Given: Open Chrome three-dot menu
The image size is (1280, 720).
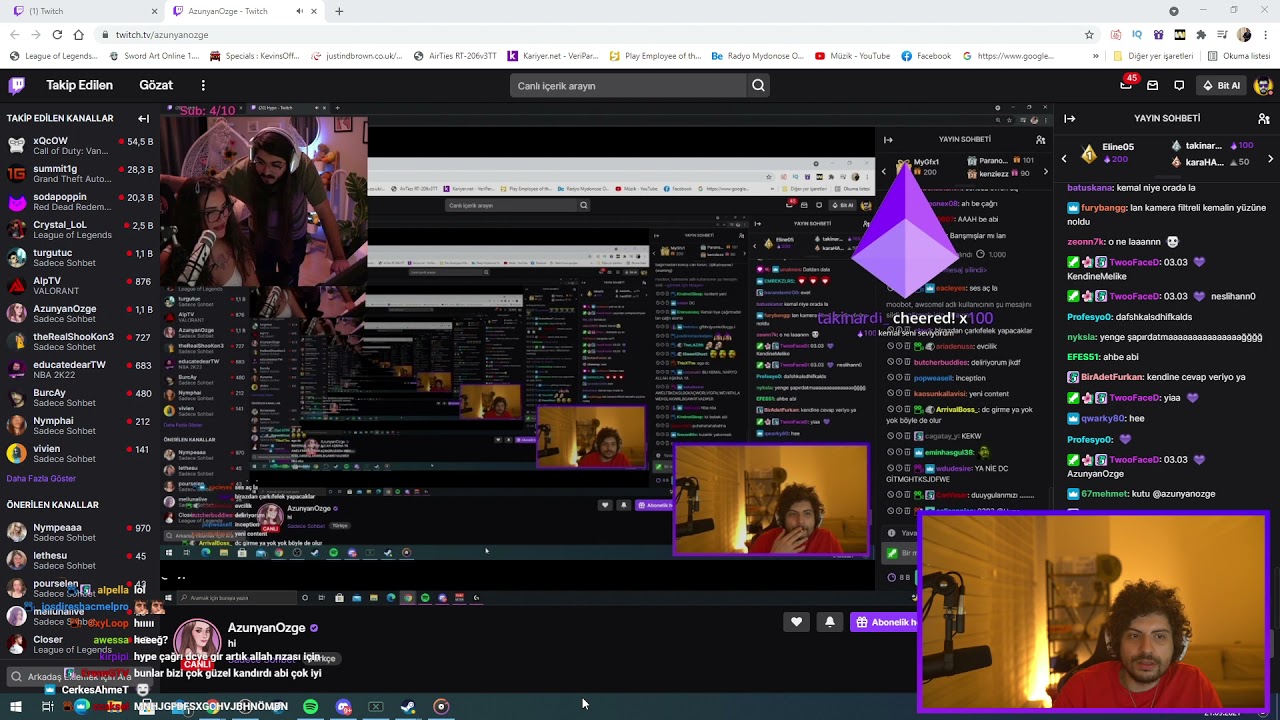Looking at the screenshot, I should click(x=1266, y=34).
